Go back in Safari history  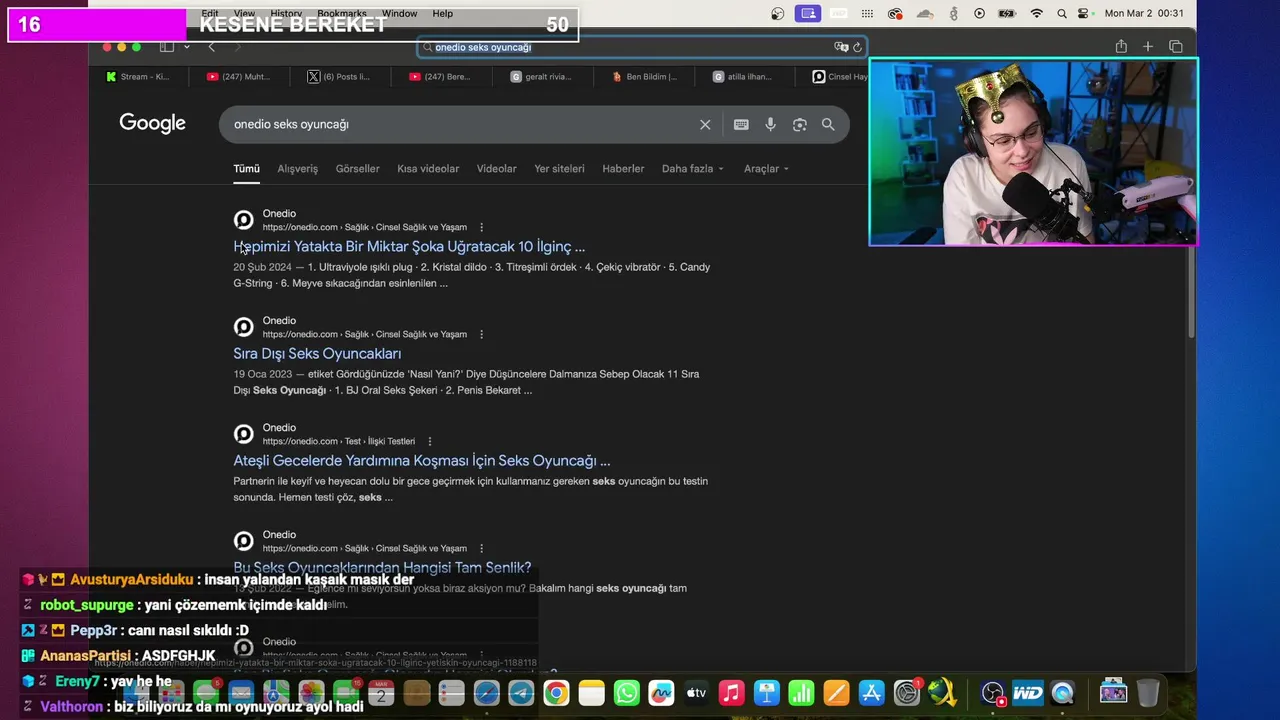tap(211, 47)
